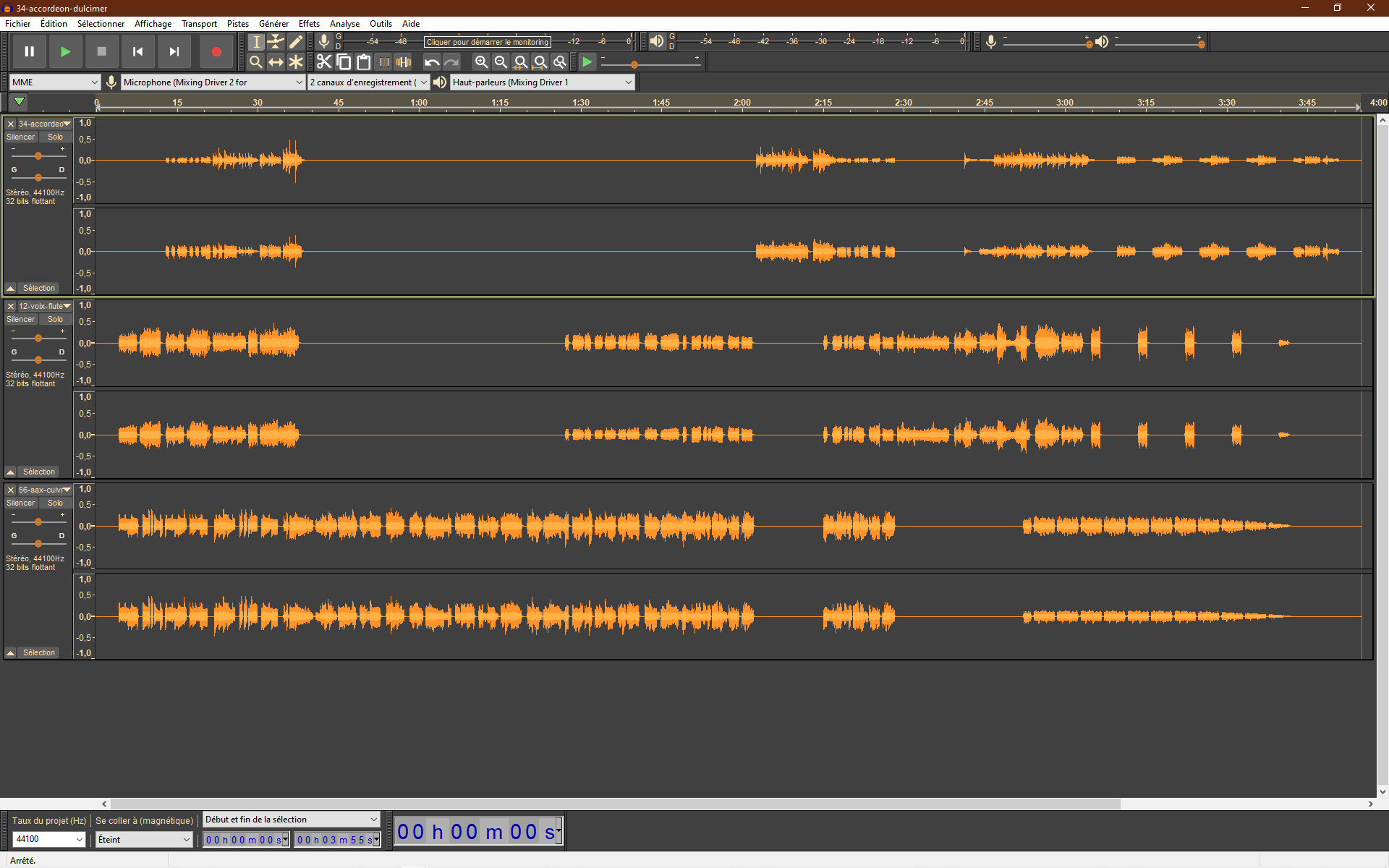Click the undo icon
The height and width of the screenshot is (868, 1389).
click(432, 62)
